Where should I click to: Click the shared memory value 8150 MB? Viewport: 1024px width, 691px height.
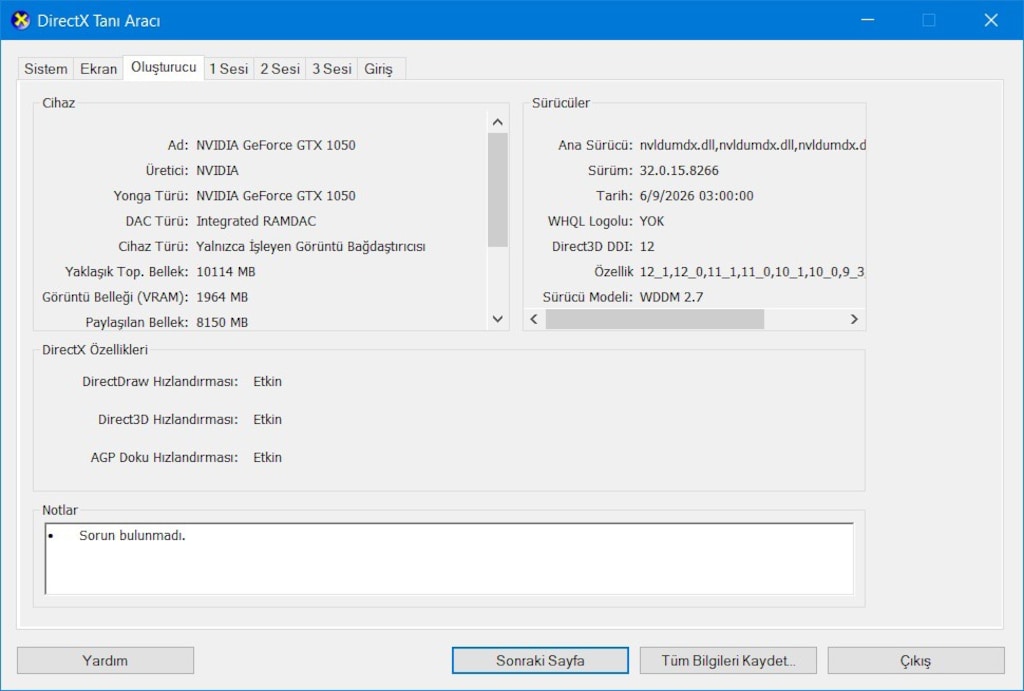point(222,323)
